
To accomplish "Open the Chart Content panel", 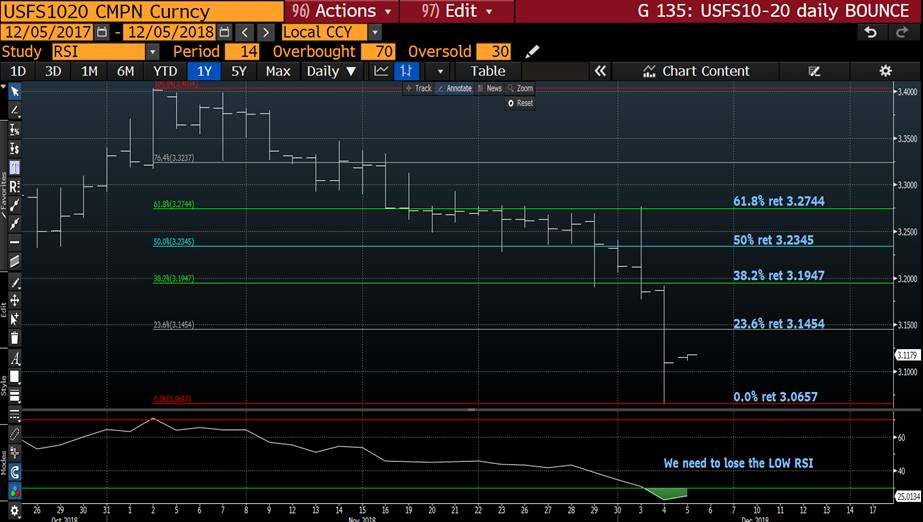I will [696, 71].
